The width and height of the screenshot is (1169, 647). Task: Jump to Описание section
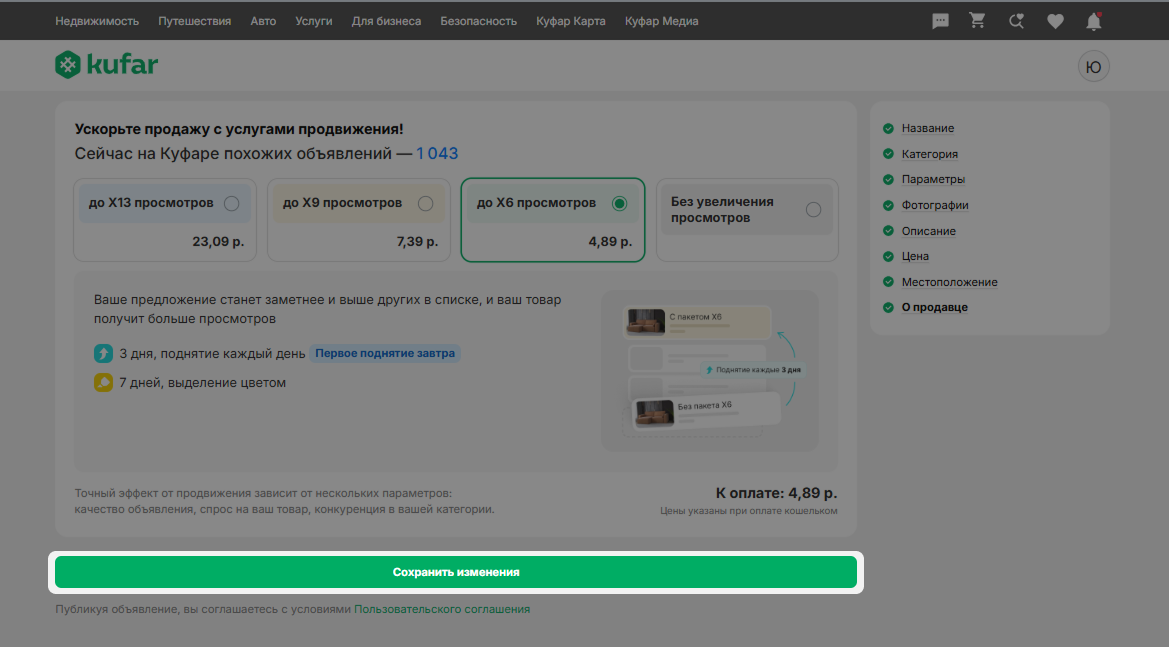928,231
